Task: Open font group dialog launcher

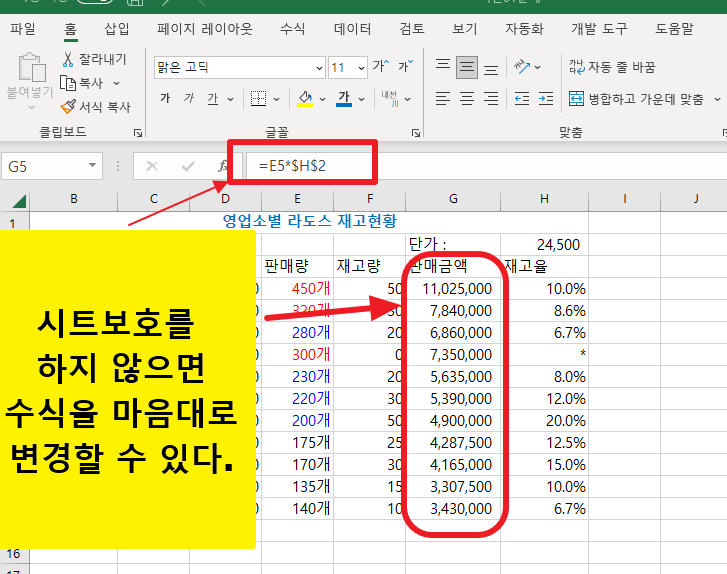Action: 416,133
